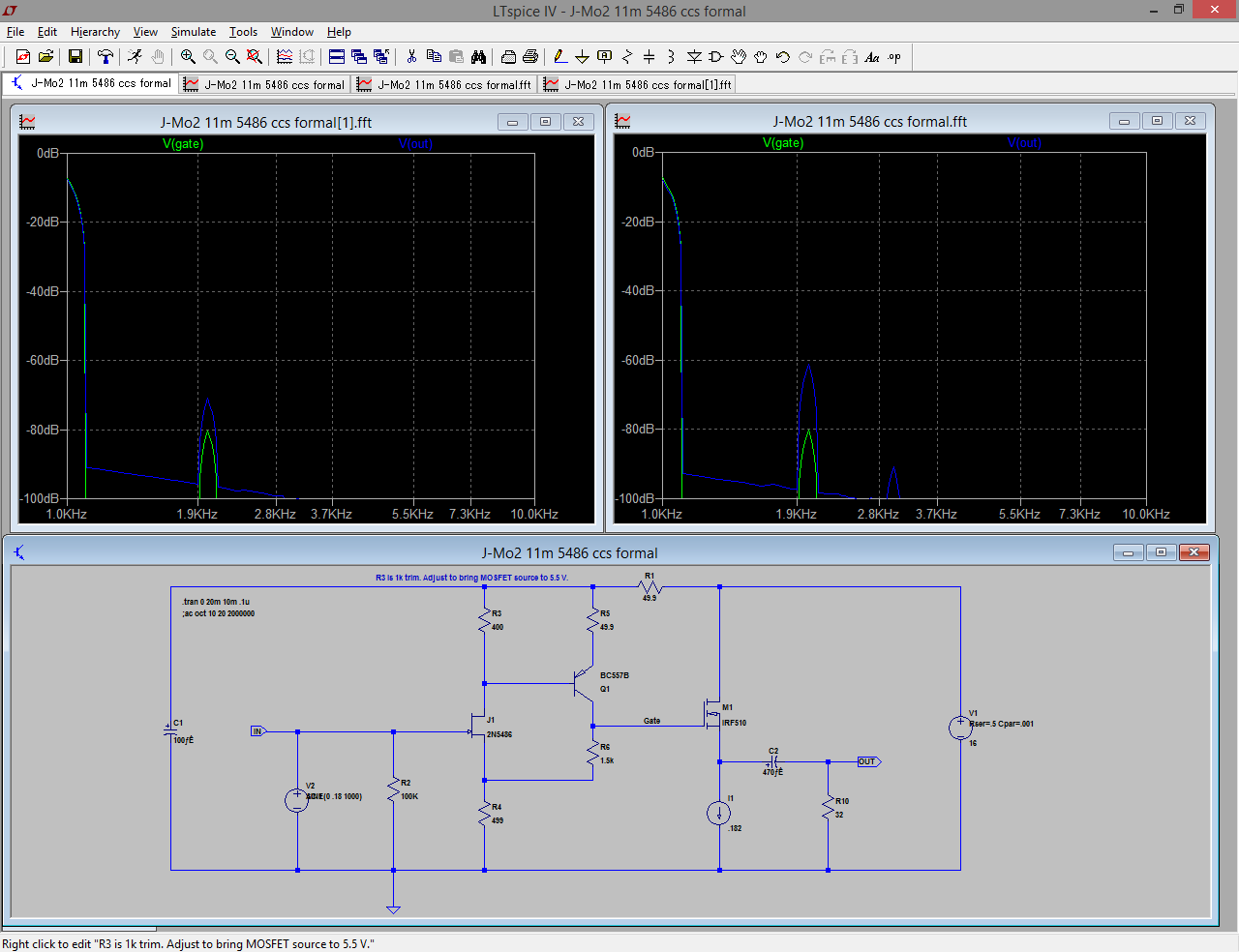The width and height of the screenshot is (1239, 952).
Task: Click the Print Setup icon
Action: [x=508, y=57]
